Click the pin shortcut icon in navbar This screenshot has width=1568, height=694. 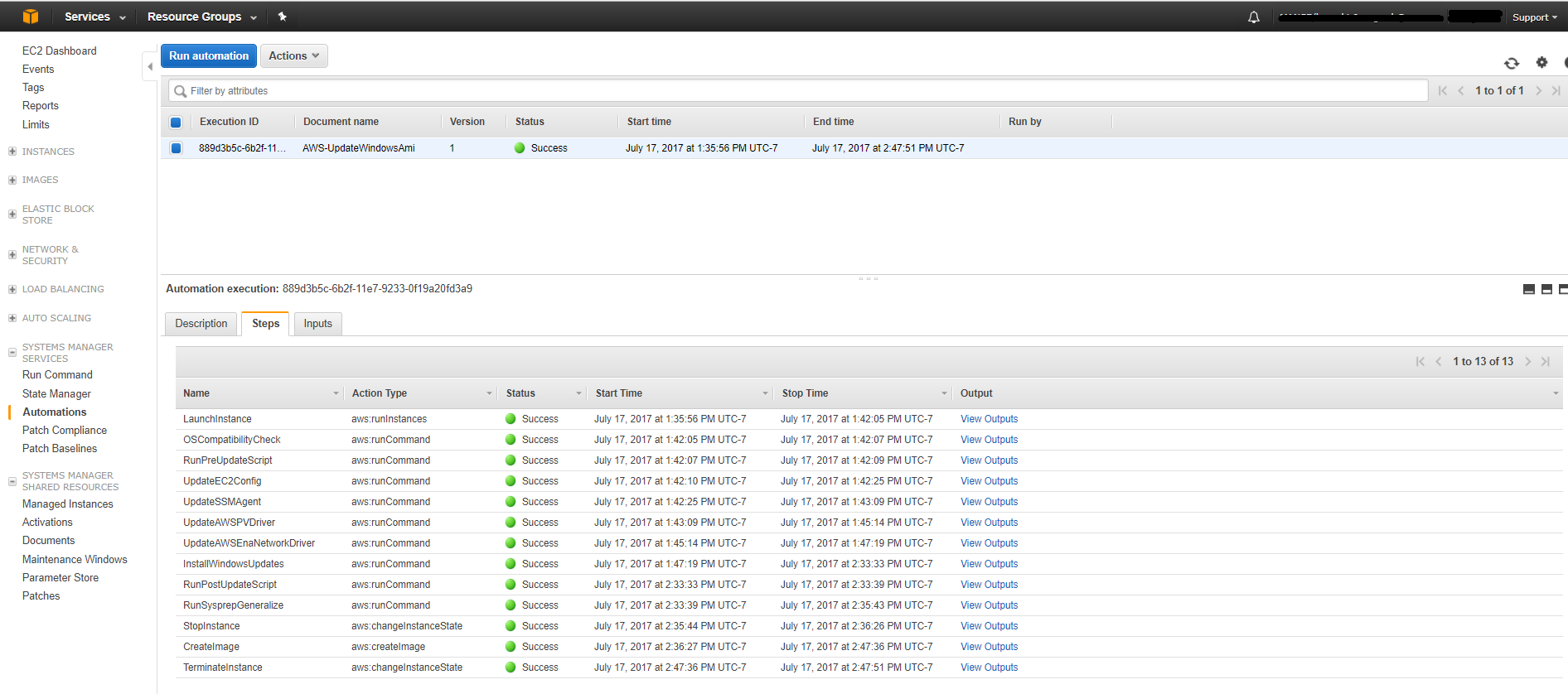(x=282, y=17)
